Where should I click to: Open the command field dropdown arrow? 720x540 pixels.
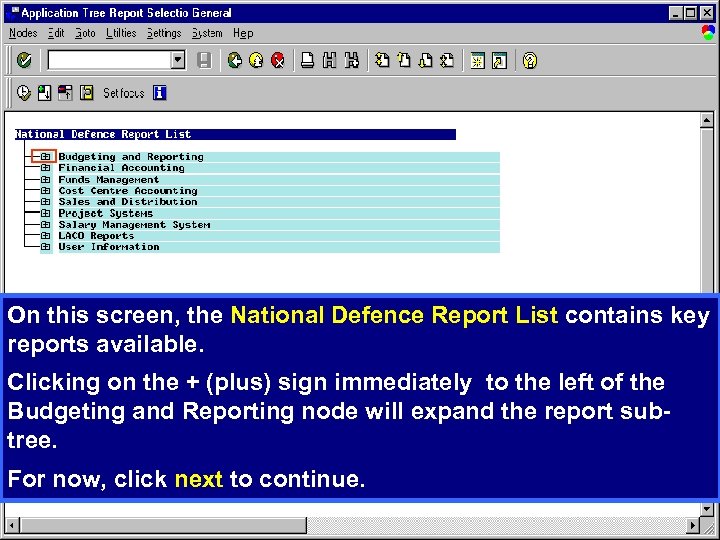tap(178, 60)
